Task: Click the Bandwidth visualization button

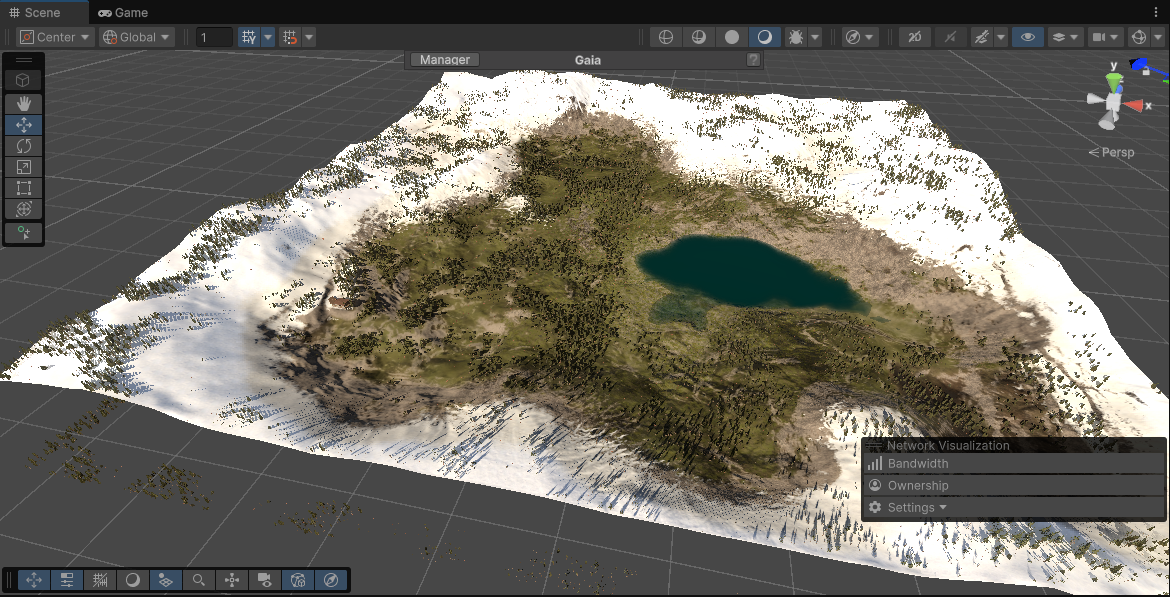Action: 917,464
